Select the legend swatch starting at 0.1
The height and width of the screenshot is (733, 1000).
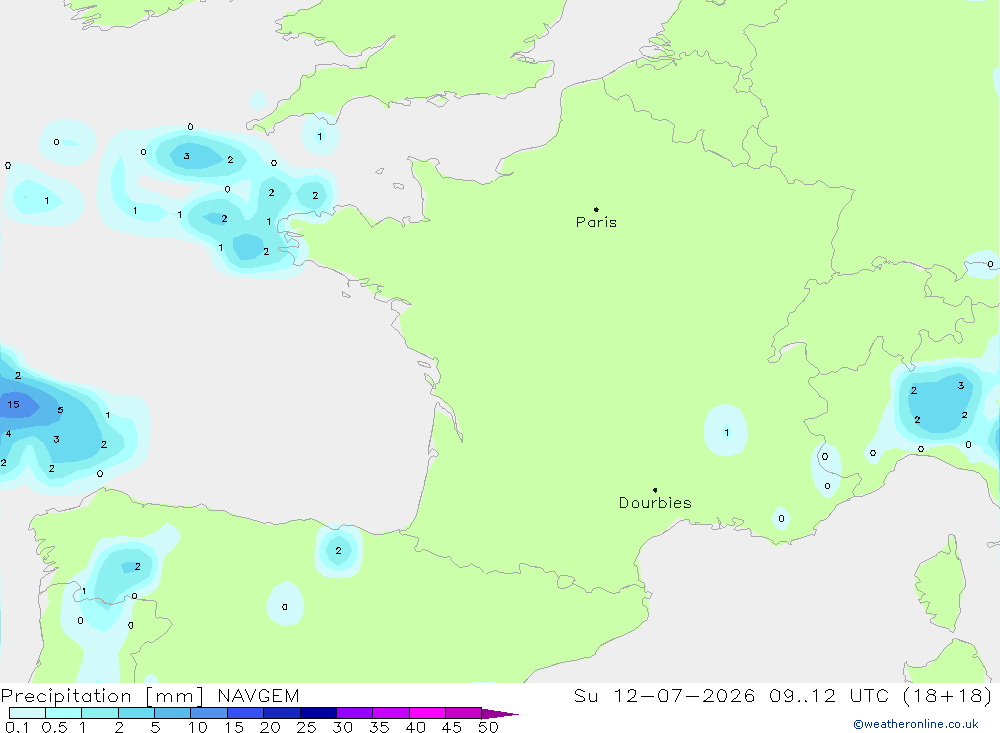[x=27, y=713]
